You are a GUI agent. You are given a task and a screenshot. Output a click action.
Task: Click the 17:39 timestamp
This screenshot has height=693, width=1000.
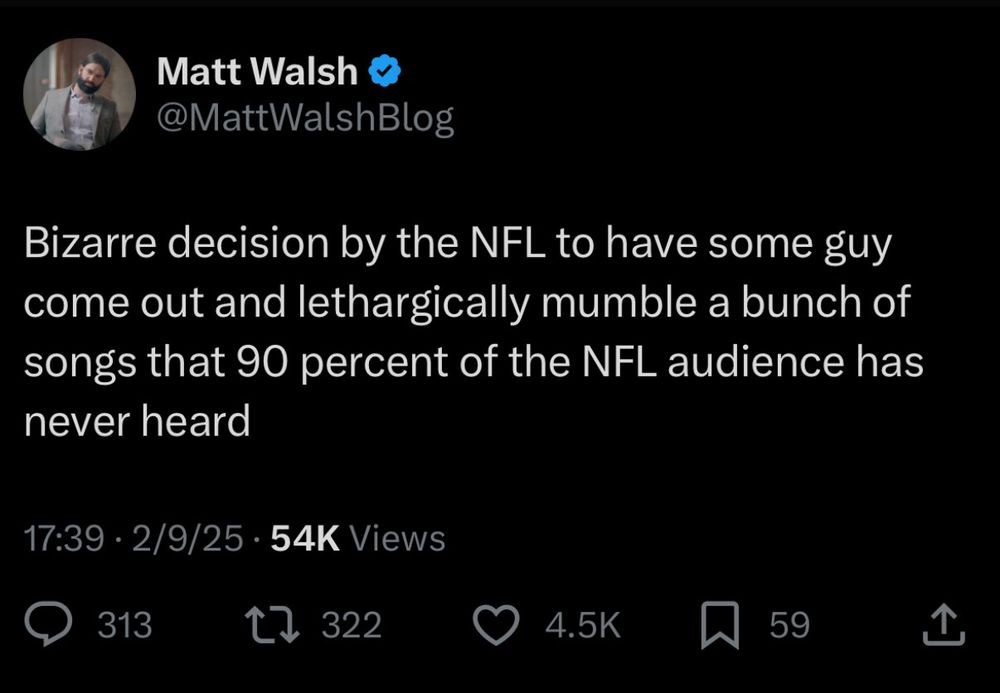point(64,538)
